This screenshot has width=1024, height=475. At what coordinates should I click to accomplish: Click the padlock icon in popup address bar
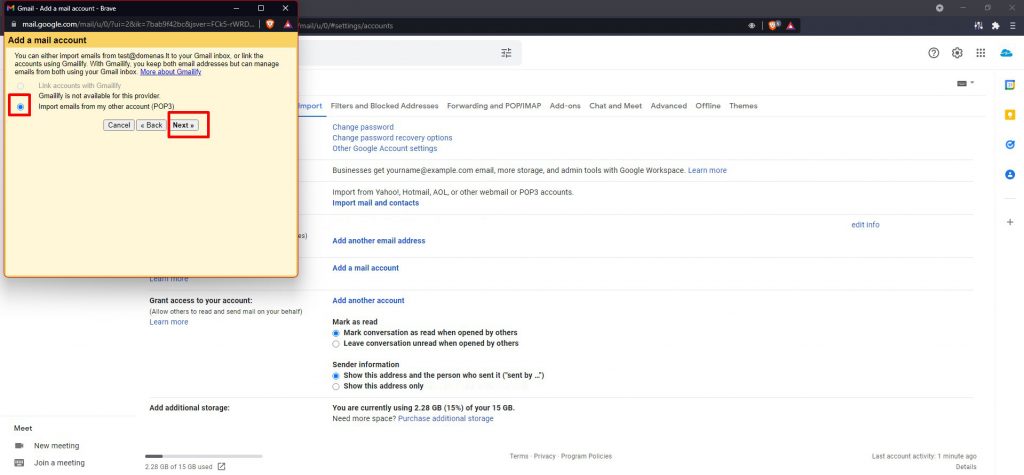click(x=14, y=24)
